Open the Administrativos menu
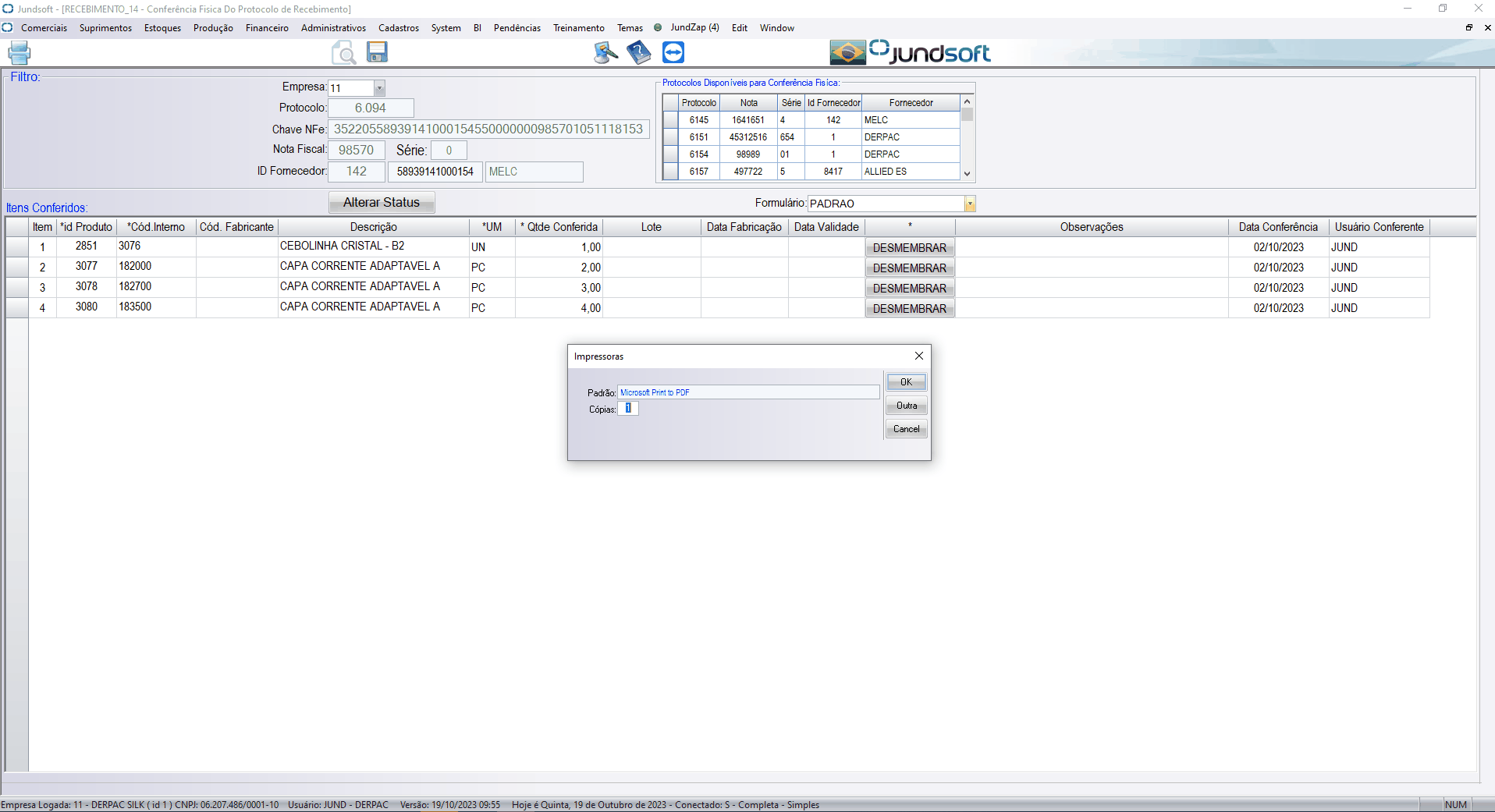This screenshot has height=812, width=1495. (333, 28)
